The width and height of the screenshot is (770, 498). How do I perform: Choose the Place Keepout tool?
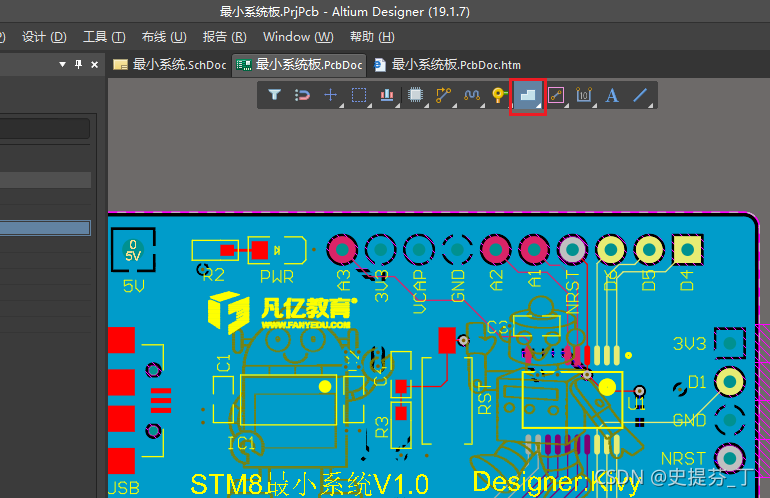click(556, 95)
